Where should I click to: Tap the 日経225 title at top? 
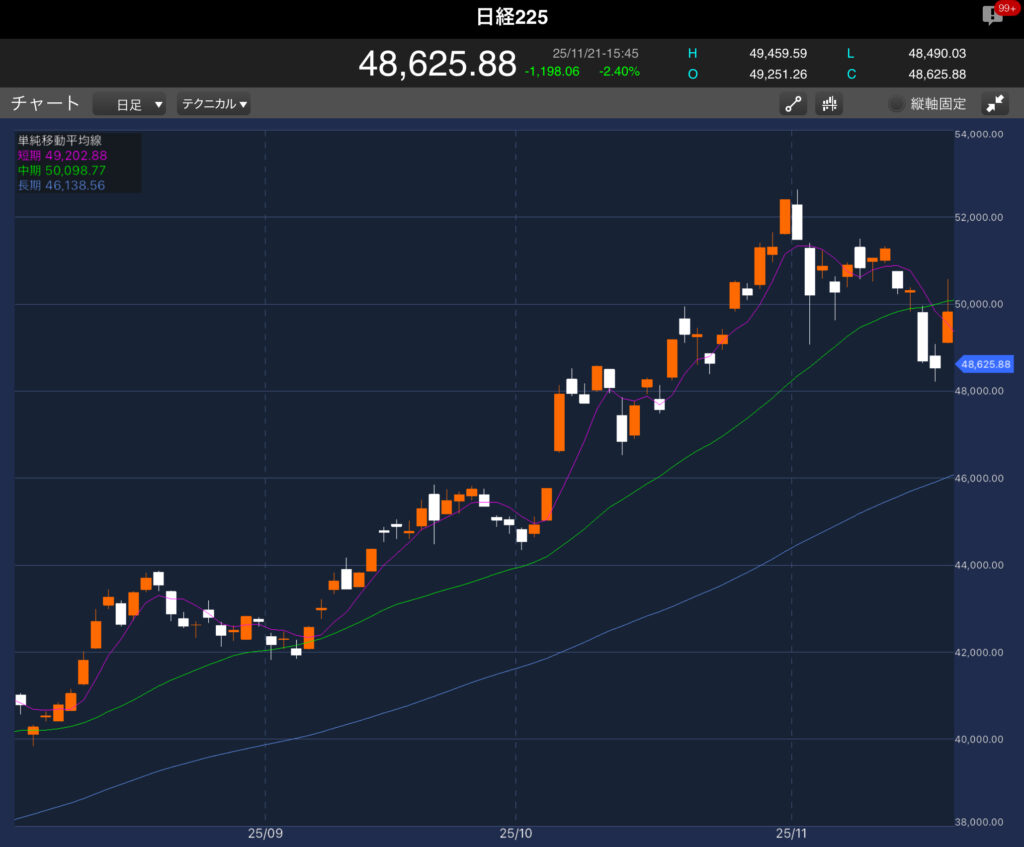tap(512, 17)
